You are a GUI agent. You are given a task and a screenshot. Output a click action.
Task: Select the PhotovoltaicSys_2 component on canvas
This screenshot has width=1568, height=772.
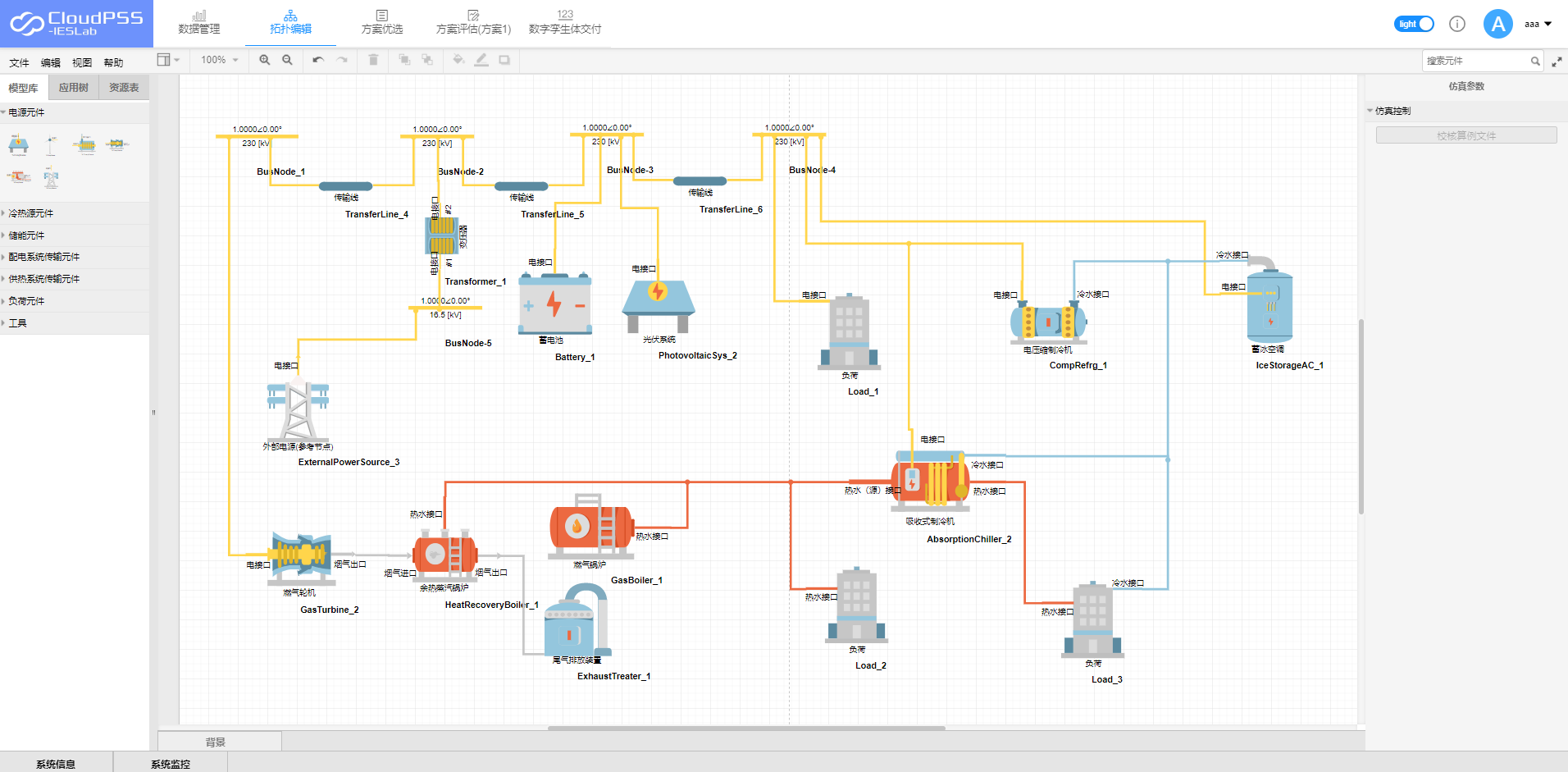[x=659, y=305]
